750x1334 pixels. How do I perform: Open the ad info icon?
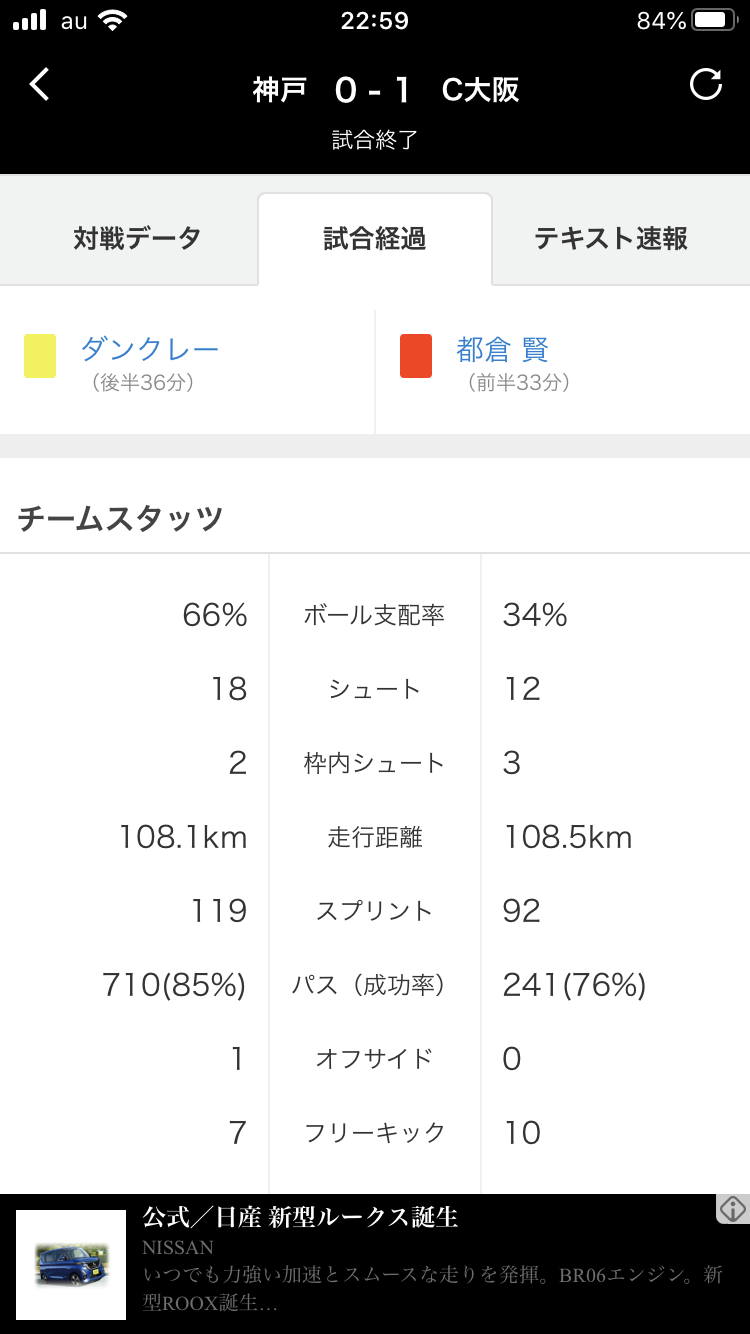pos(733,1209)
